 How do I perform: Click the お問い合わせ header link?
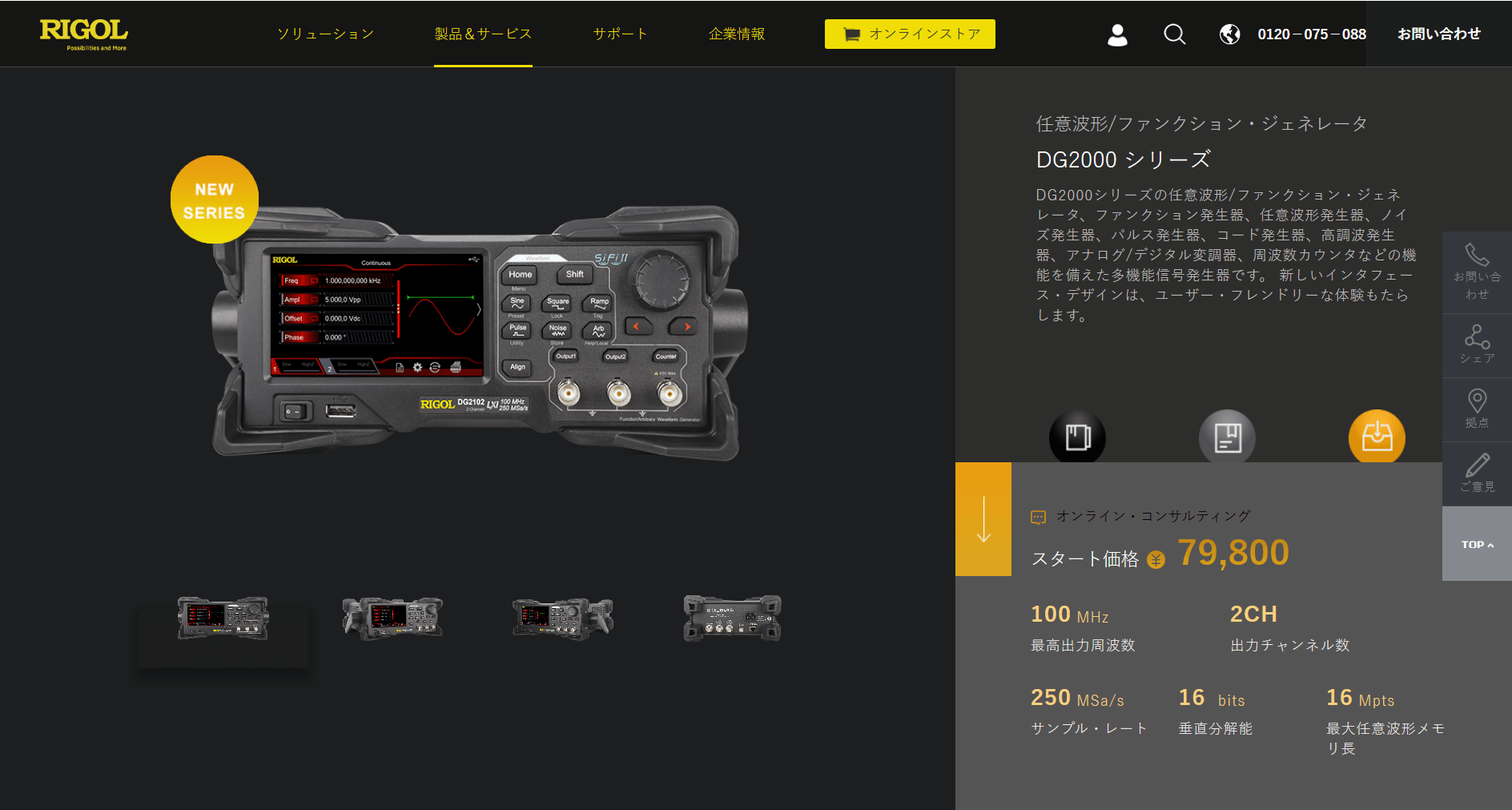pos(1439,34)
